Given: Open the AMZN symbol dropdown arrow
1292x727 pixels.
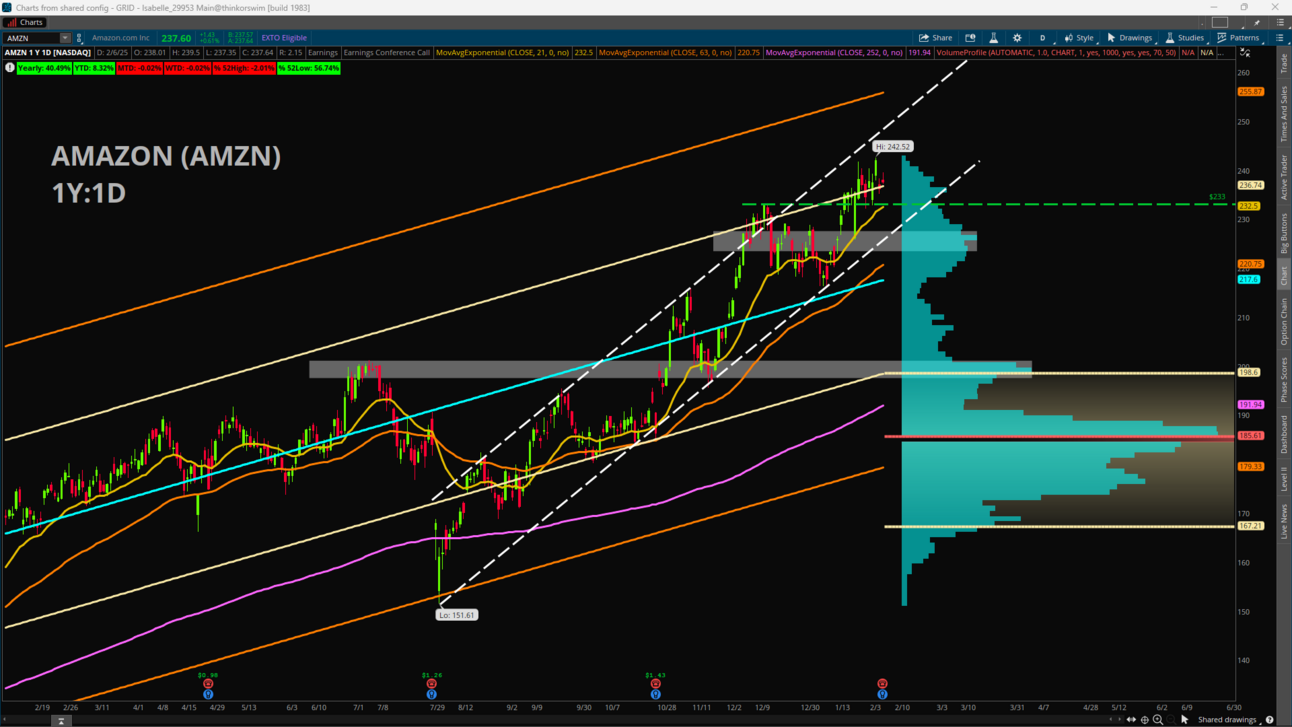Looking at the screenshot, I should (65, 38).
